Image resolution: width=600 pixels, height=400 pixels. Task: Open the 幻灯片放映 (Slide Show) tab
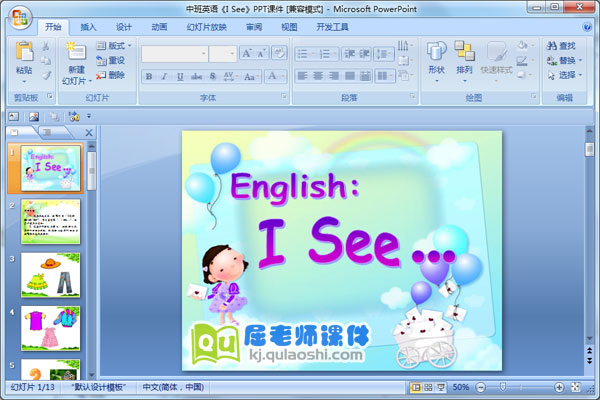tap(207, 27)
